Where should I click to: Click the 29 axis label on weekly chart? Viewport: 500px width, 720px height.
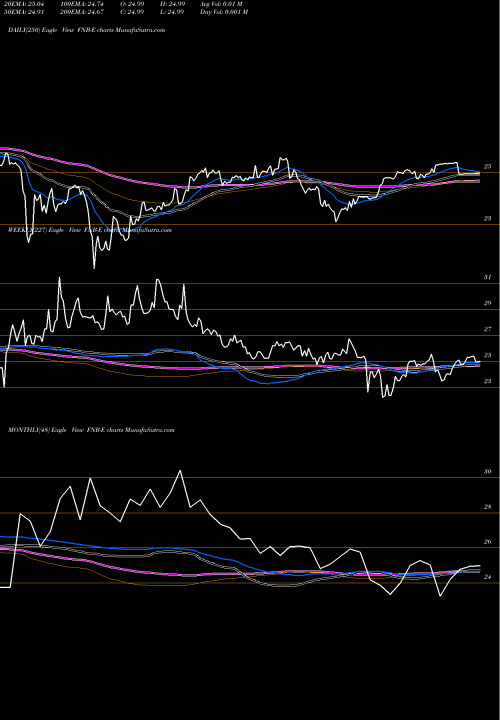coord(488,304)
